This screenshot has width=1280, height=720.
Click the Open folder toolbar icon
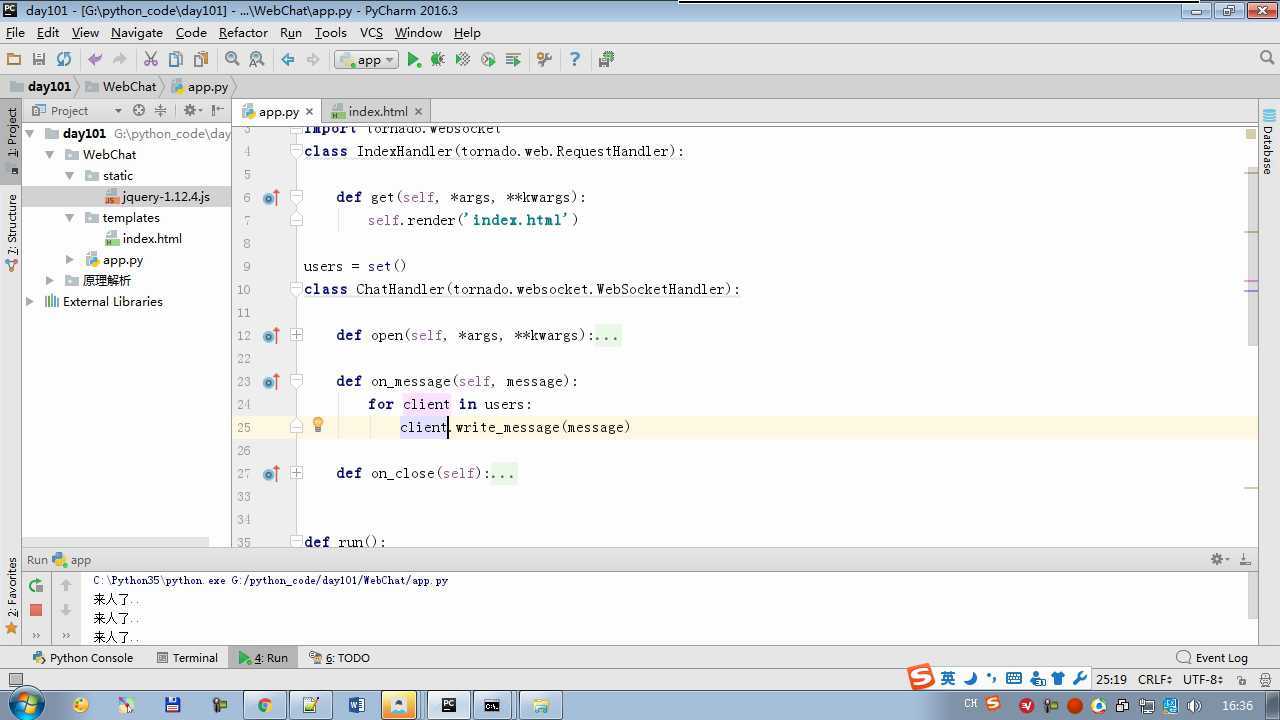point(14,60)
